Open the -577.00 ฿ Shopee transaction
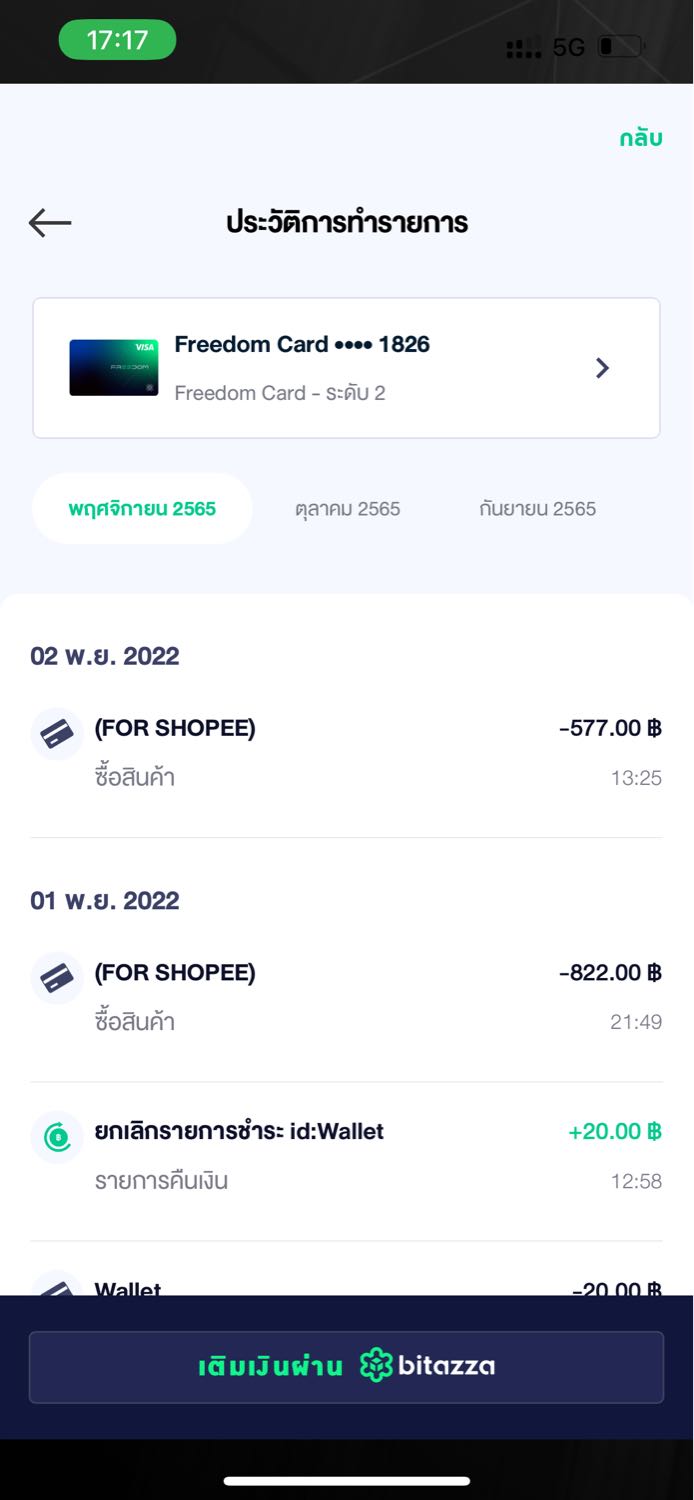694x1500 pixels. pyautogui.click(x=346, y=752)
